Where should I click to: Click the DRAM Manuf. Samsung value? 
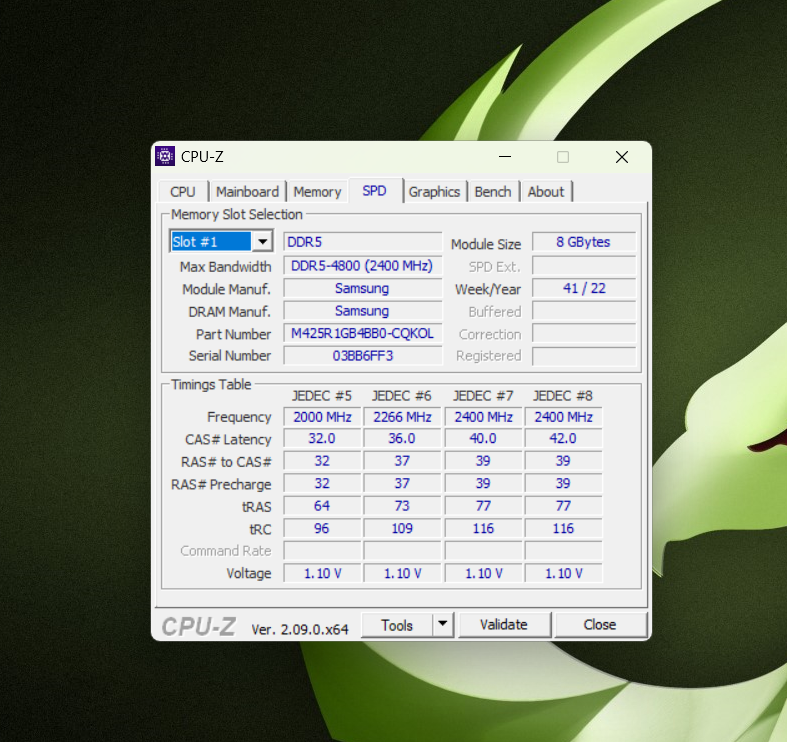362,311
